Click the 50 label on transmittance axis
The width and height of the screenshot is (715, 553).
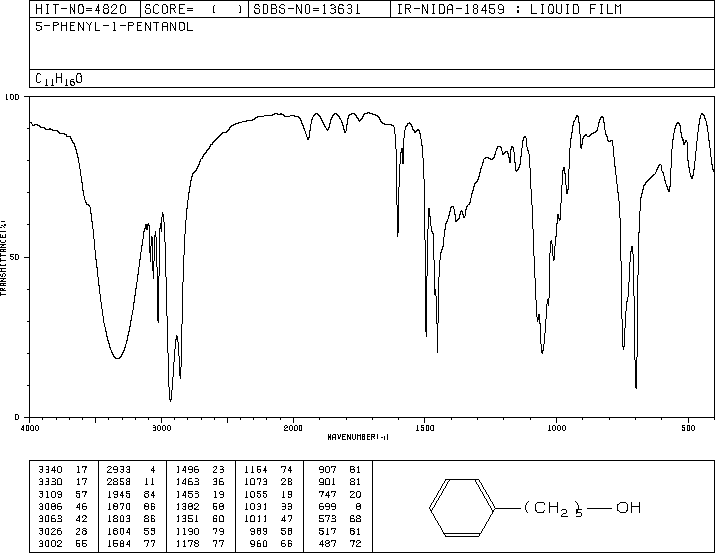[15, 257]
